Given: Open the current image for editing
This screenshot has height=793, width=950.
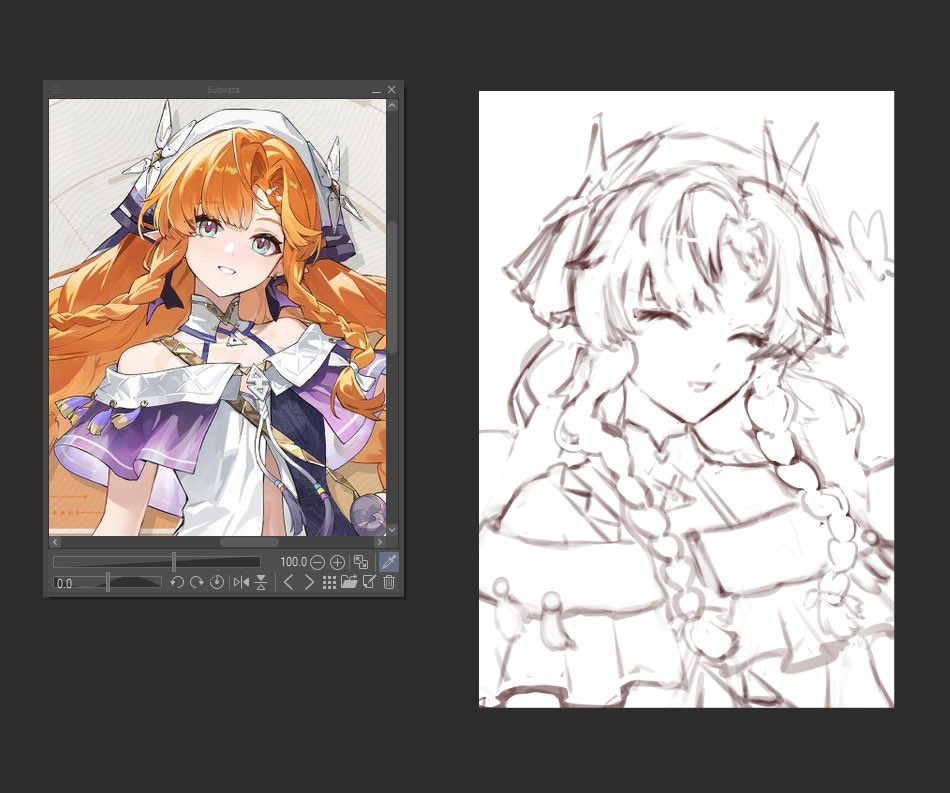Looking at the screenshot, I should tap(369, 583).
